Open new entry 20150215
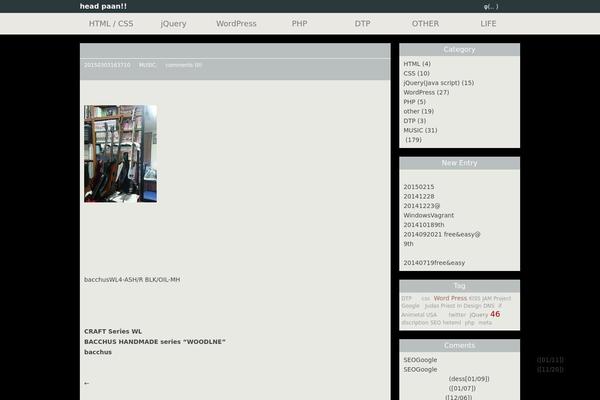The image size is (600, 400). tap(419, 187)
